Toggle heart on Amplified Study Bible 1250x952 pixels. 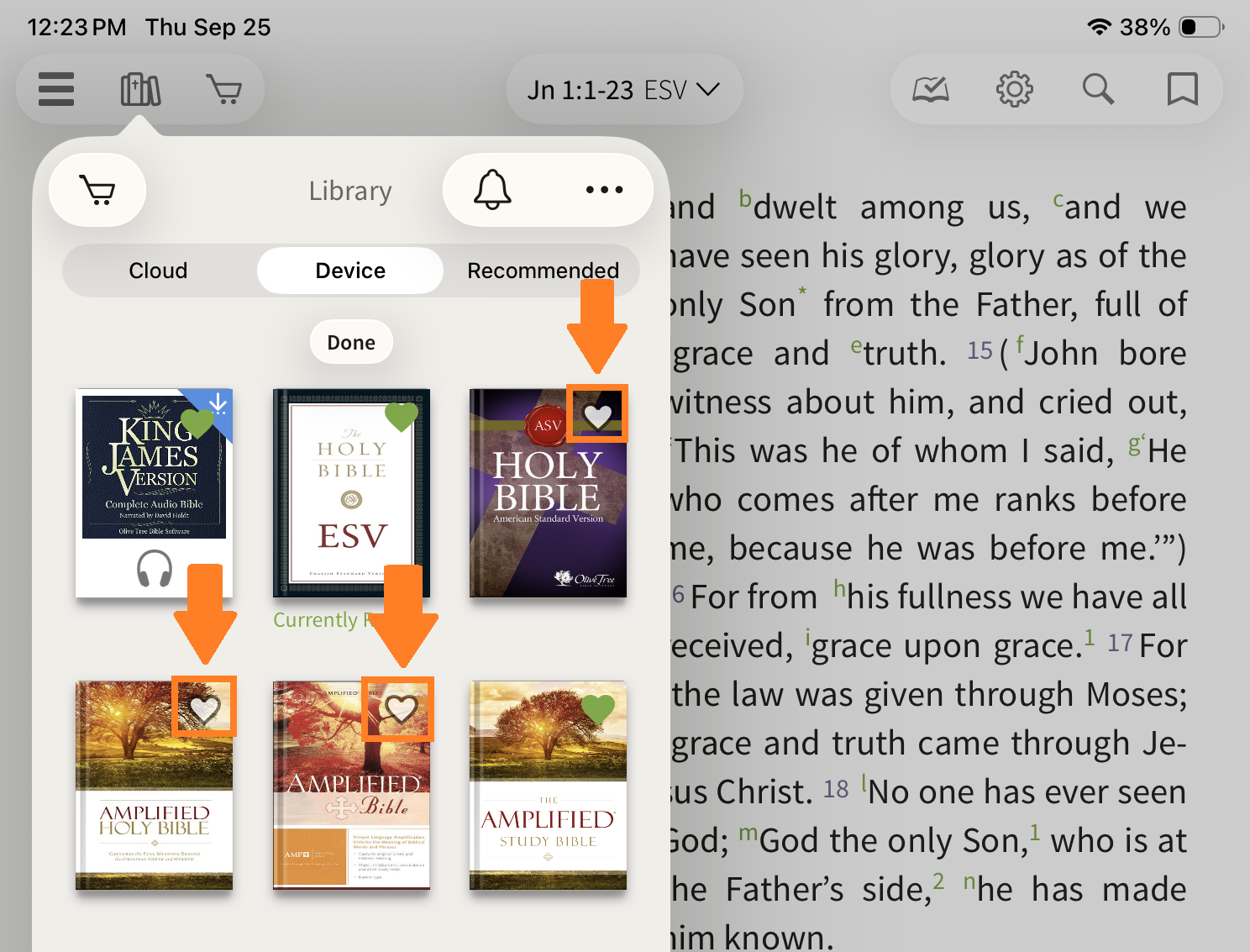[598, 708]
